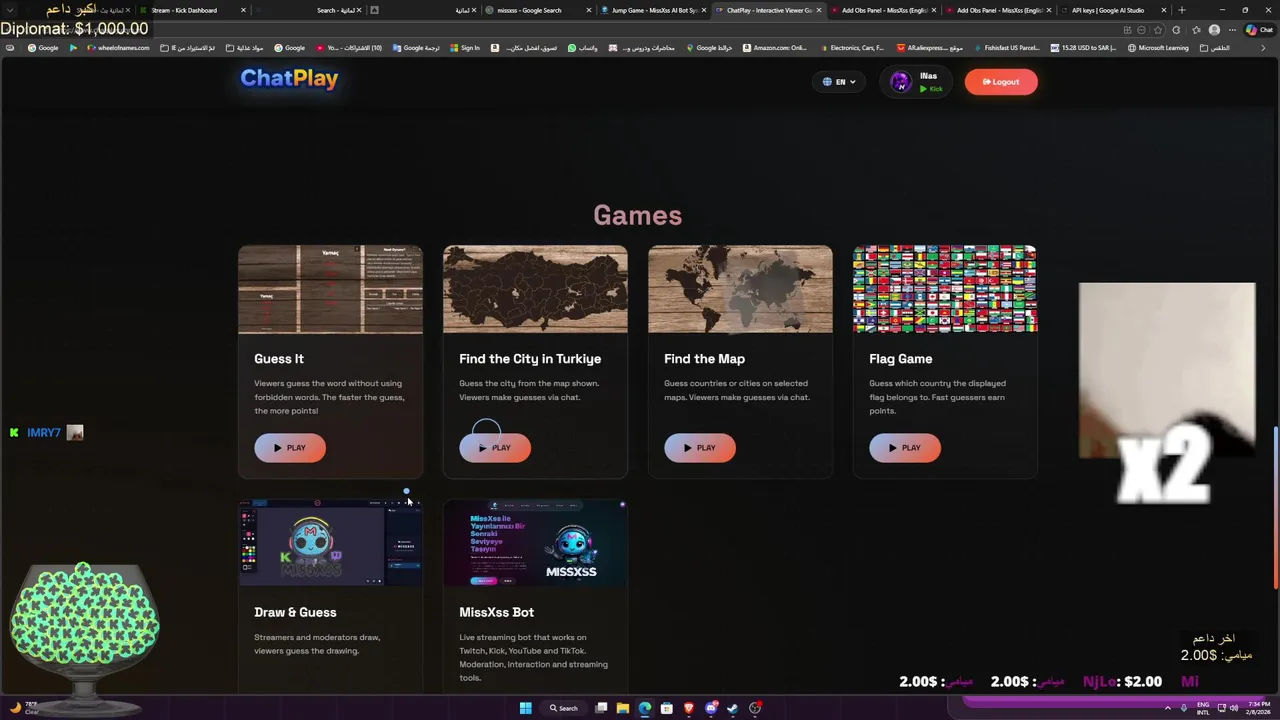Open the Microsoft Learning bookmark

pyautogui.click(x=1158, y=48)
